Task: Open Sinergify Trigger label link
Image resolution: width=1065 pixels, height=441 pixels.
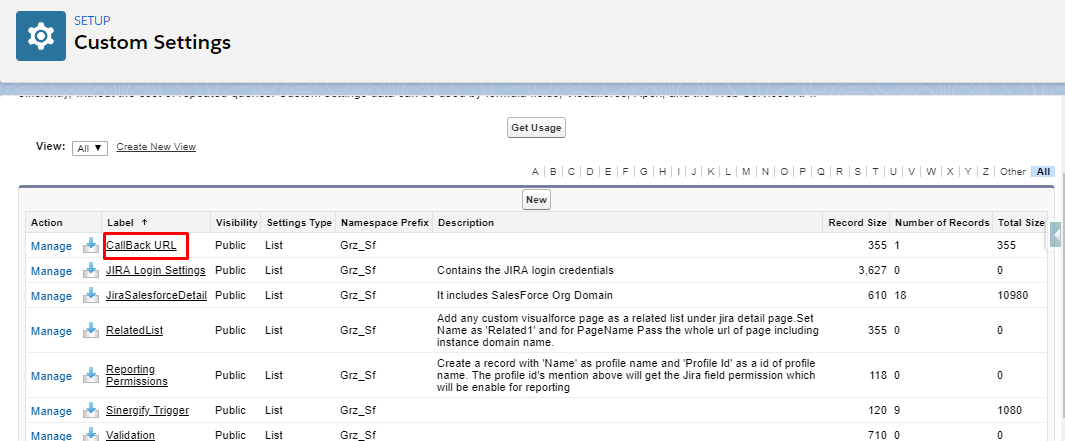Action: click(147, 410)
